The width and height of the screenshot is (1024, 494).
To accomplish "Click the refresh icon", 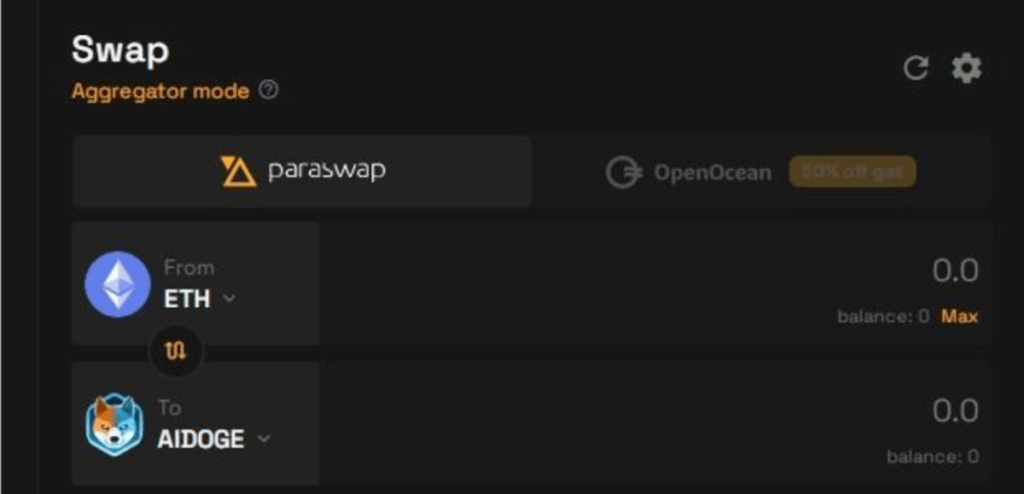I will (x=915, y=68).
